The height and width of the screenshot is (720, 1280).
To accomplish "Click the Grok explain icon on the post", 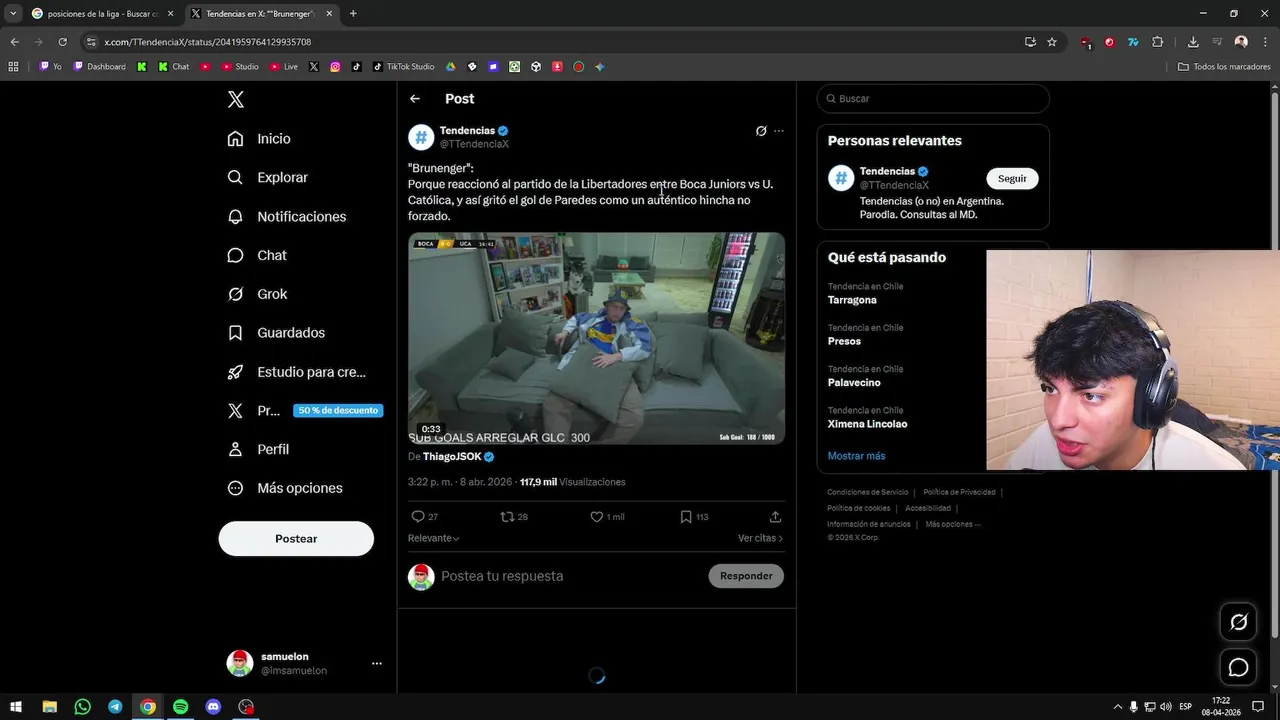I will click(761, 131).
